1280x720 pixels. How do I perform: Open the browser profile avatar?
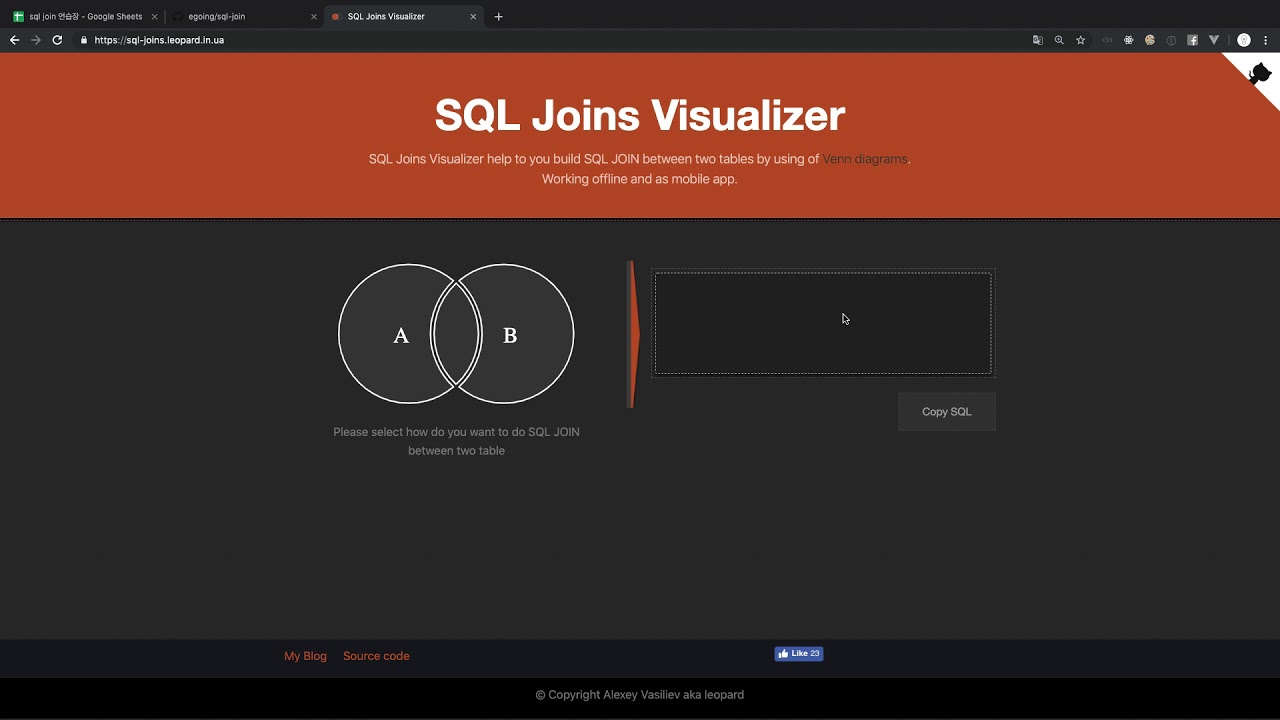tap(1244, 40)
